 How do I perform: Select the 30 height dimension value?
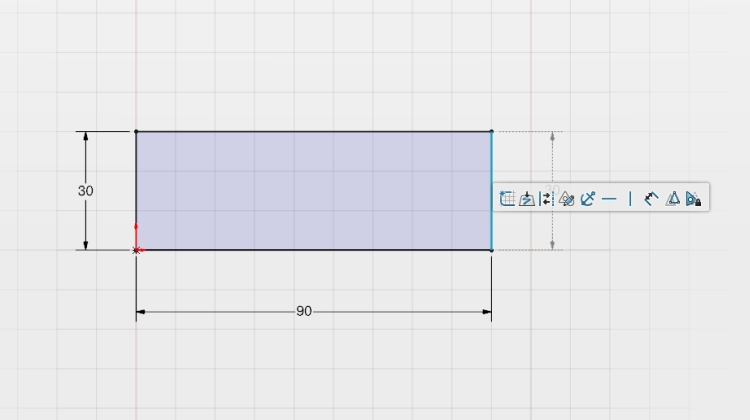click(x=86, y=190)
